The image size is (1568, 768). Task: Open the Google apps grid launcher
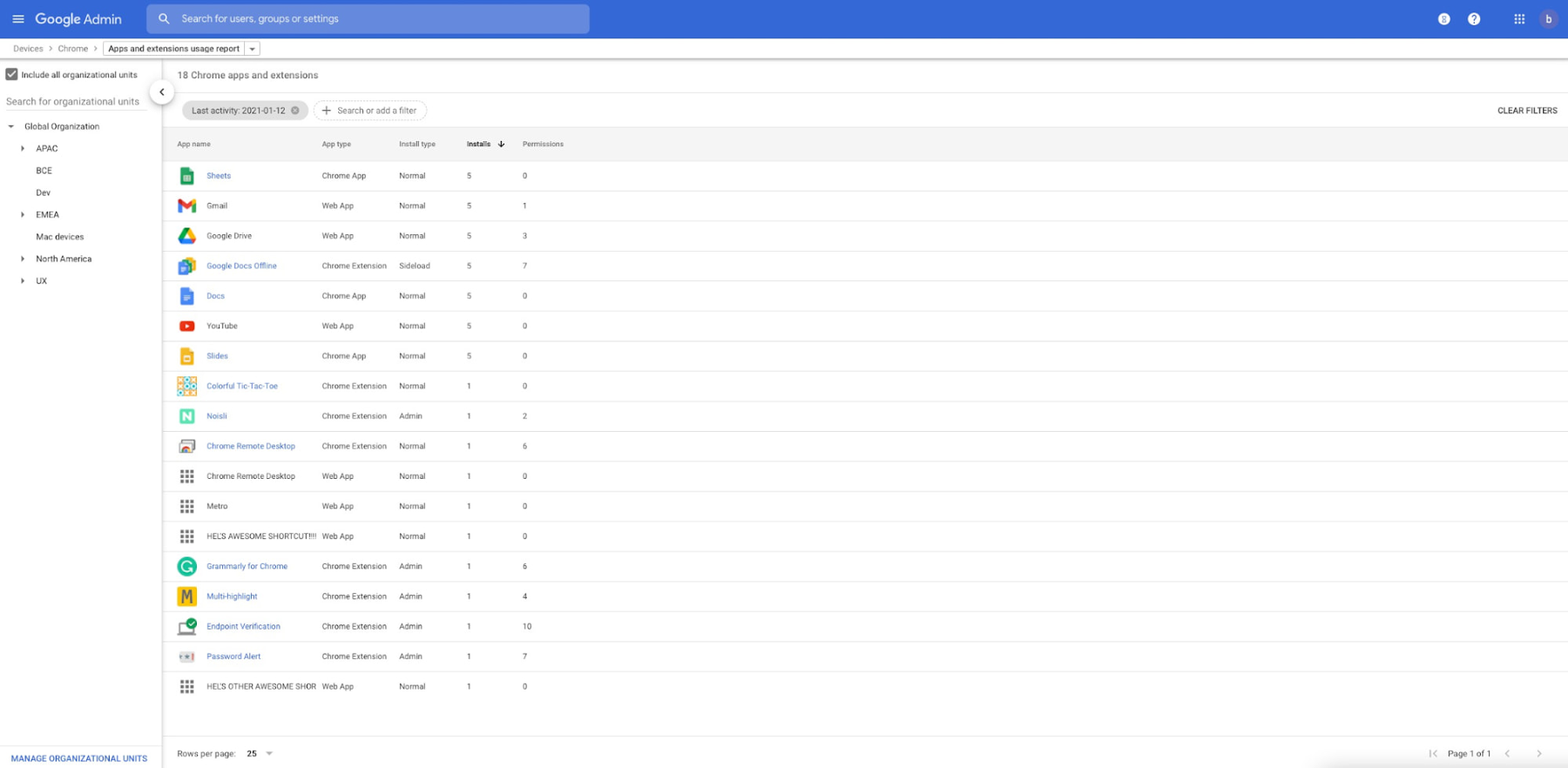[x=1519, y=19]
